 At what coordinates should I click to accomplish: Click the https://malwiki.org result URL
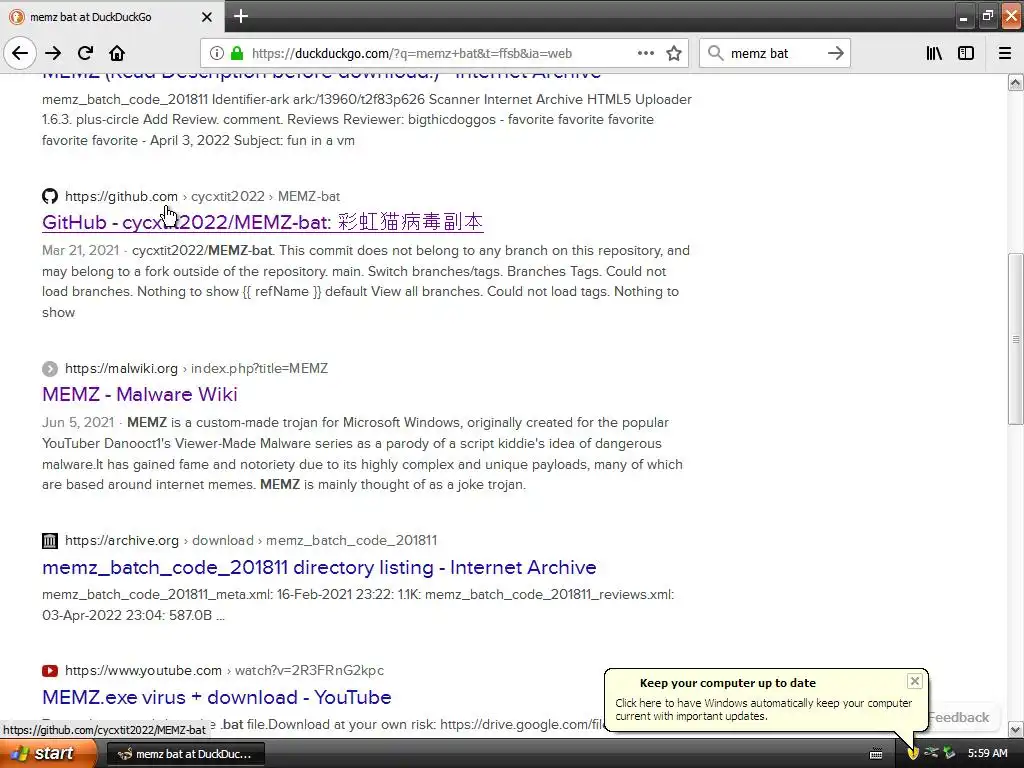pos(121,368)
